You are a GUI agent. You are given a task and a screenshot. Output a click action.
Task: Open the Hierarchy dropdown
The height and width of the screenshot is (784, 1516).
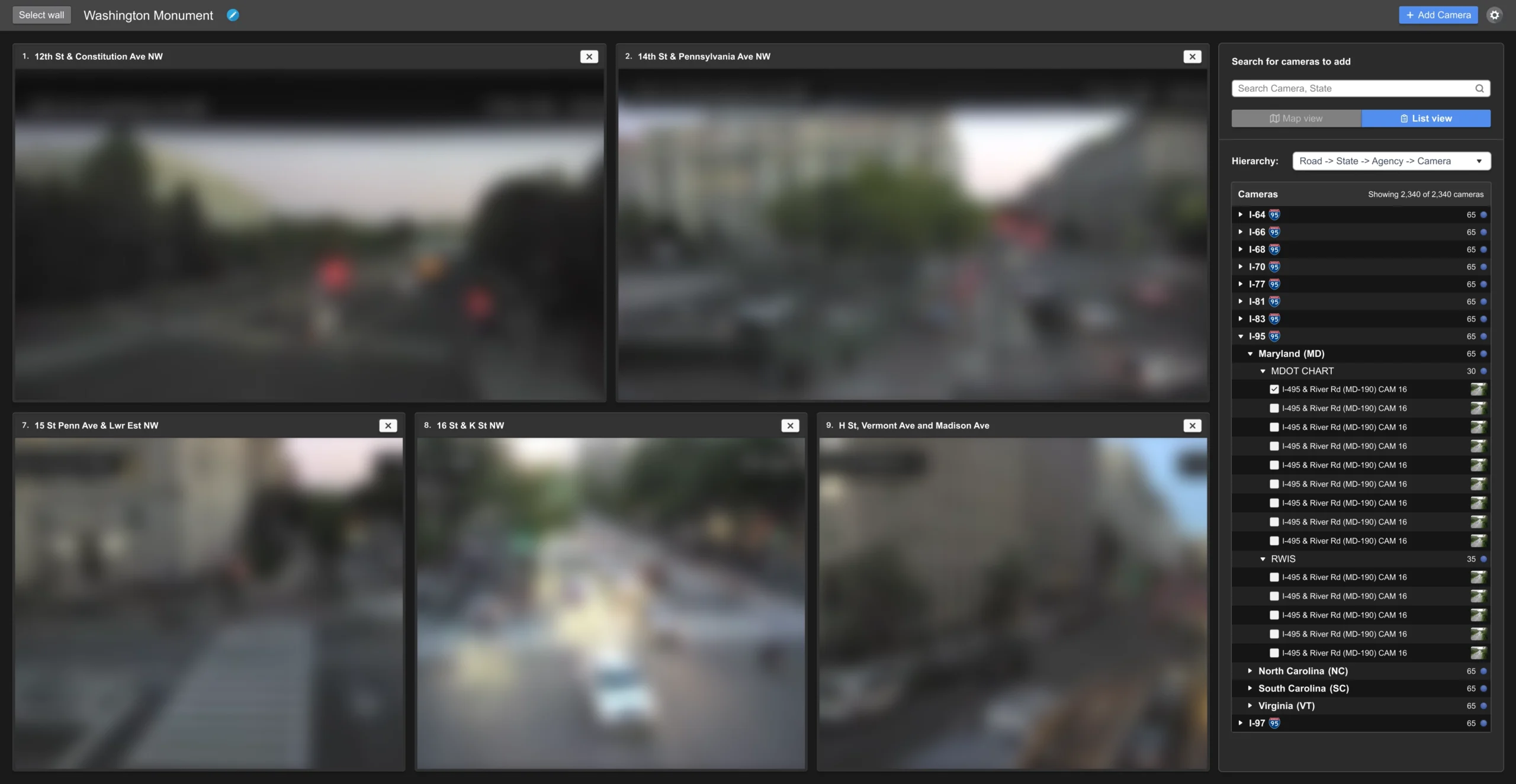pos(1391,161)
